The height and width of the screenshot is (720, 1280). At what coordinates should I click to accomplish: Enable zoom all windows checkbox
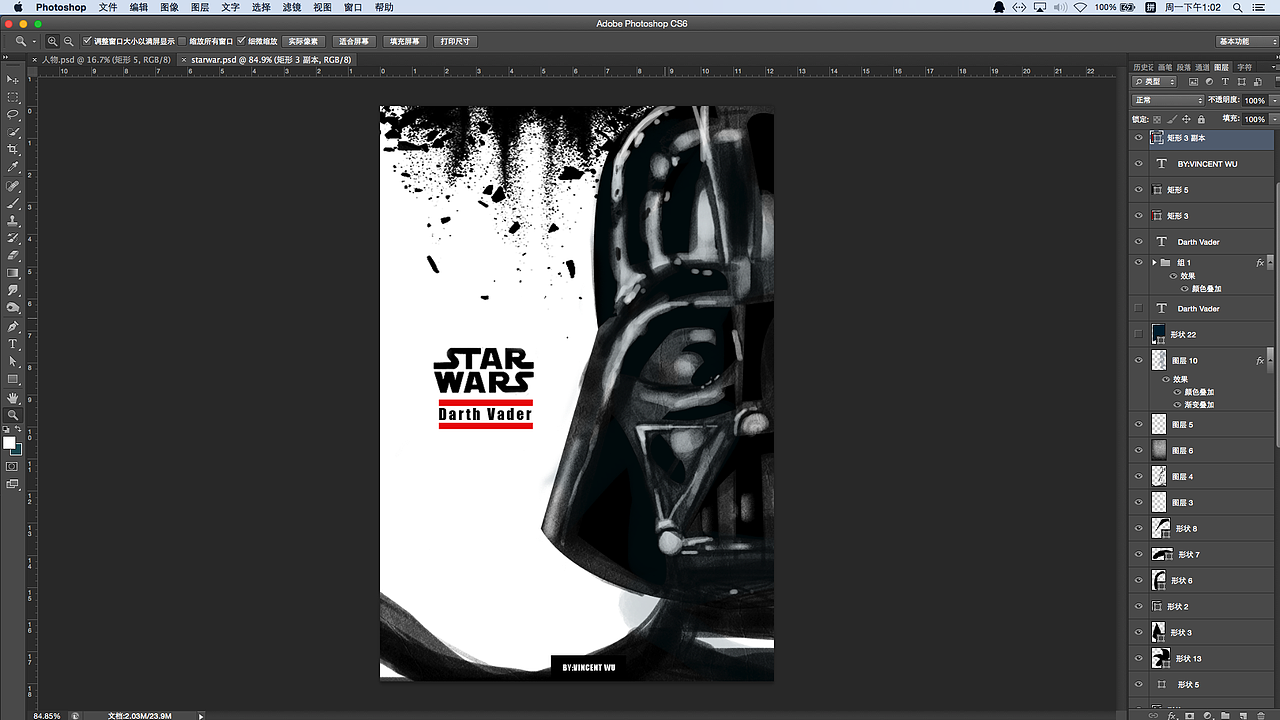coord(182,41)
